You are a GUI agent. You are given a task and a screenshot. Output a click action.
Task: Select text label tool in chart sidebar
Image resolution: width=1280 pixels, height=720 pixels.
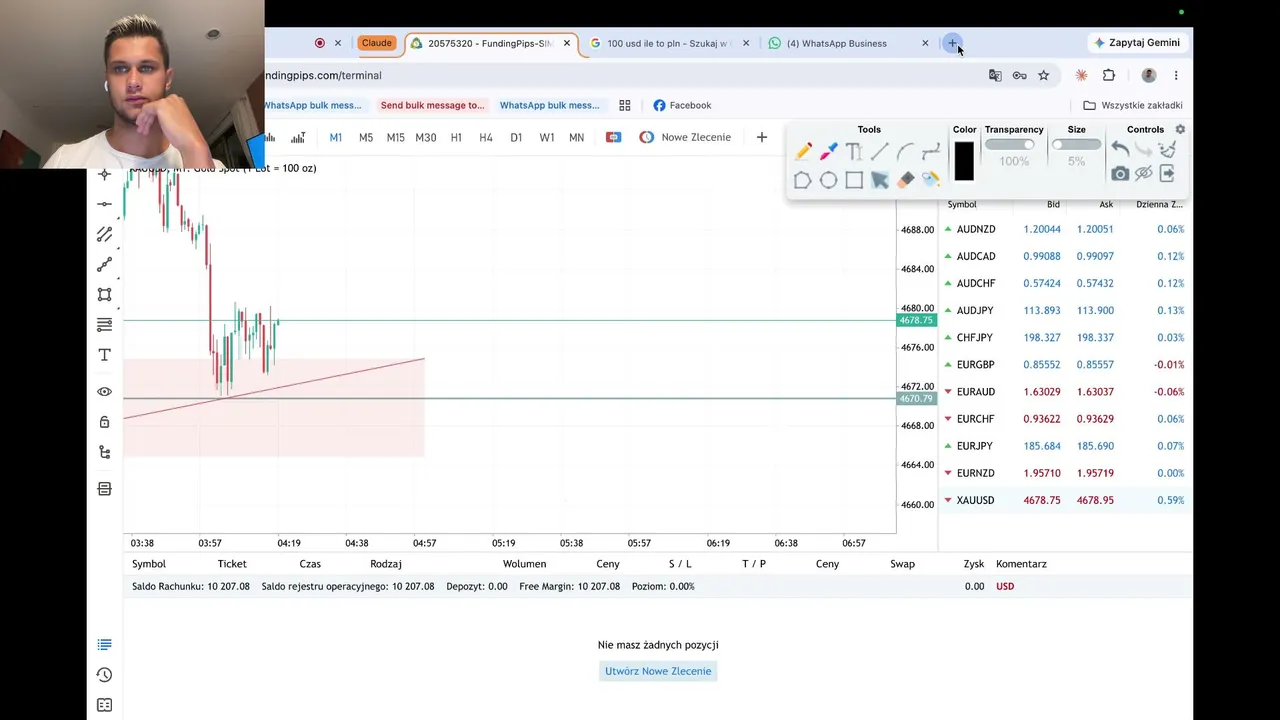coord(104,355)
